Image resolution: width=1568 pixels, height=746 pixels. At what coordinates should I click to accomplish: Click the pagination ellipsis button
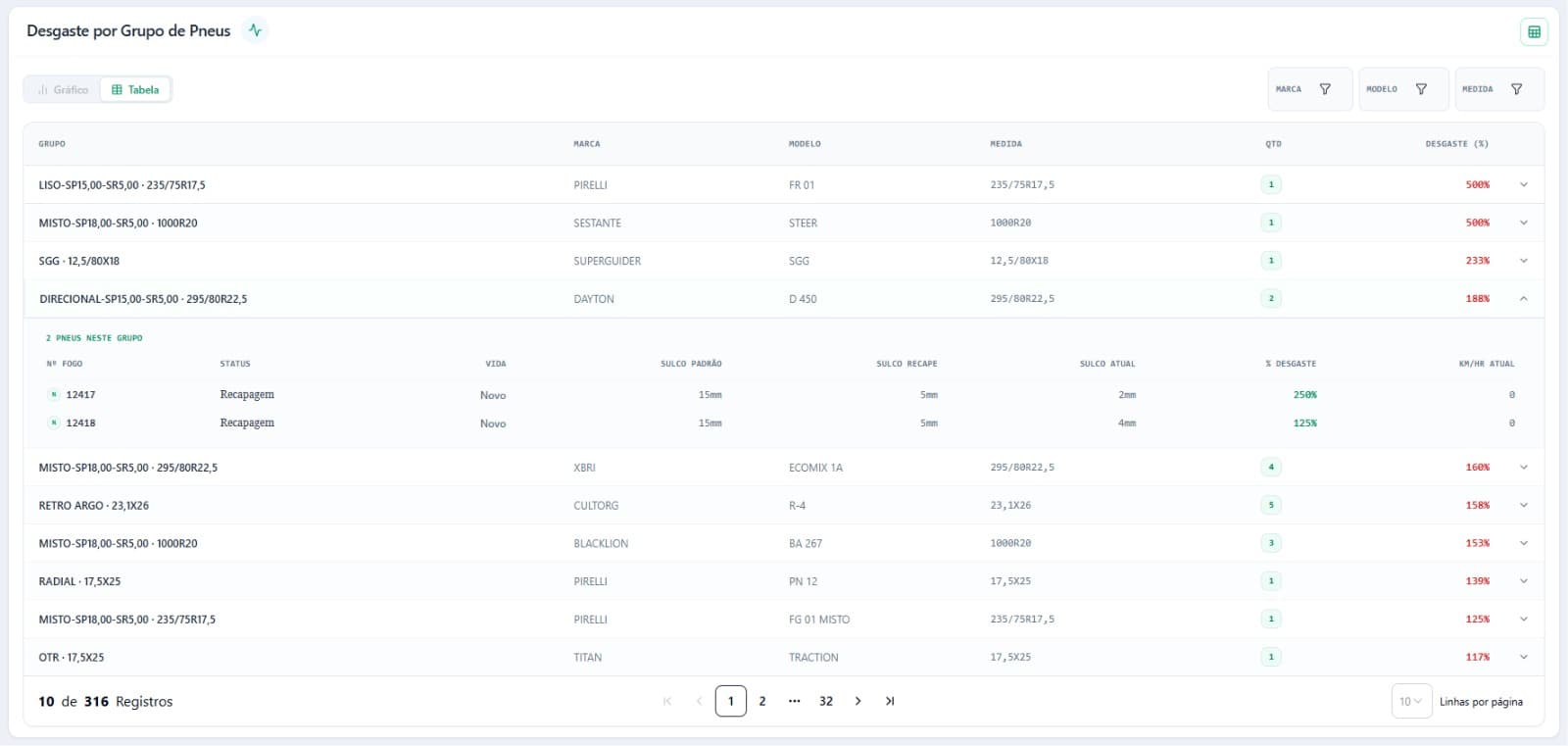click(x=794, y=701)
